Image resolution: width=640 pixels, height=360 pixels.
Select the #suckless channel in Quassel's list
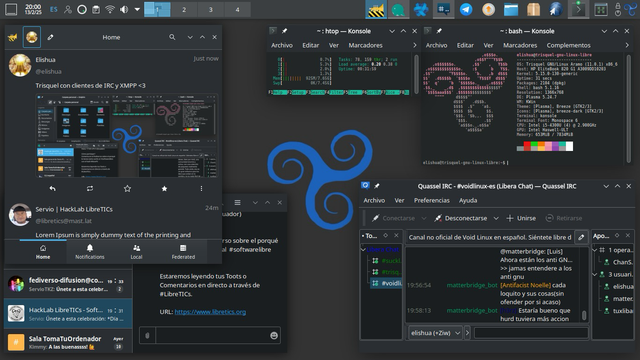pos(387,261)
